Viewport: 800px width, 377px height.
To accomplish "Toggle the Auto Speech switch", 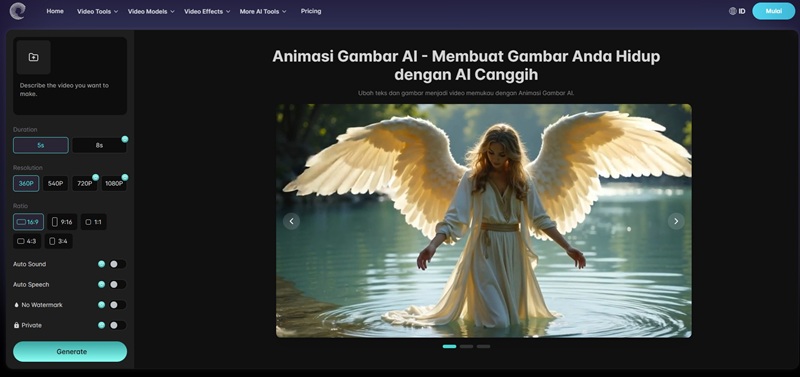I will (117, 285).
